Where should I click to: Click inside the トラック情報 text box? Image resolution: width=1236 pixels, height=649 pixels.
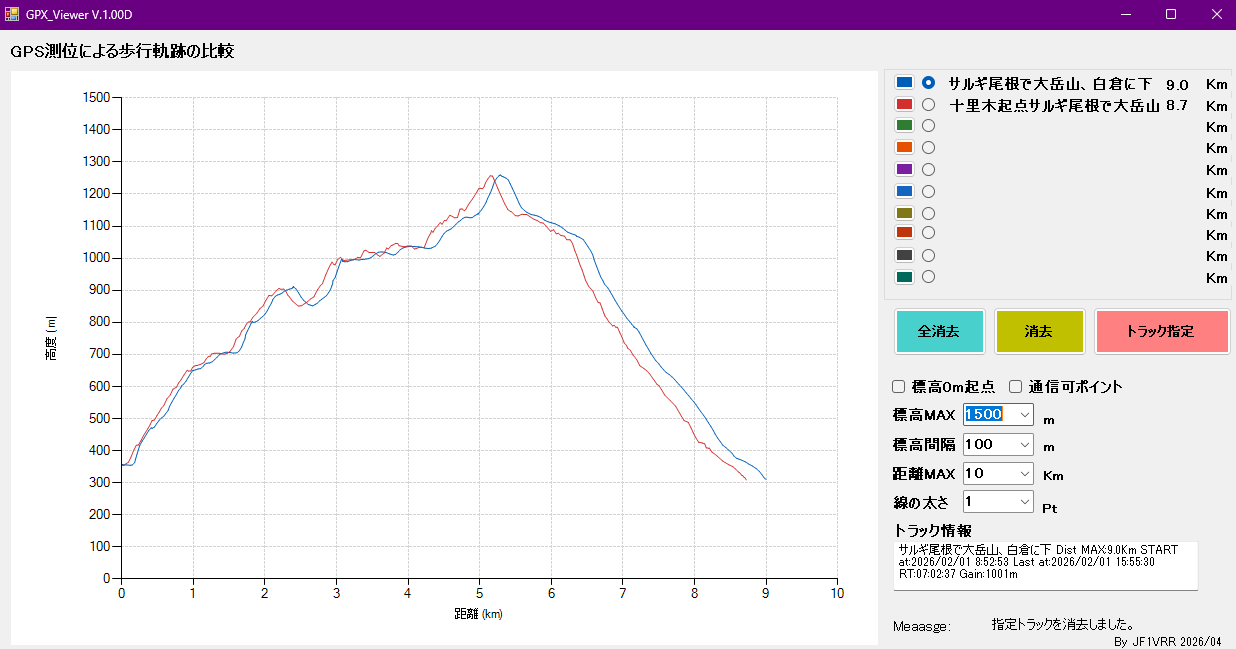coord(1044,566)
